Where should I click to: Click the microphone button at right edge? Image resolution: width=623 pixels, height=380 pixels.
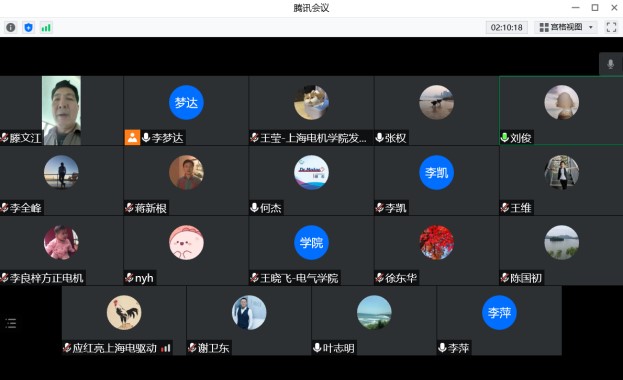[611, 64]
